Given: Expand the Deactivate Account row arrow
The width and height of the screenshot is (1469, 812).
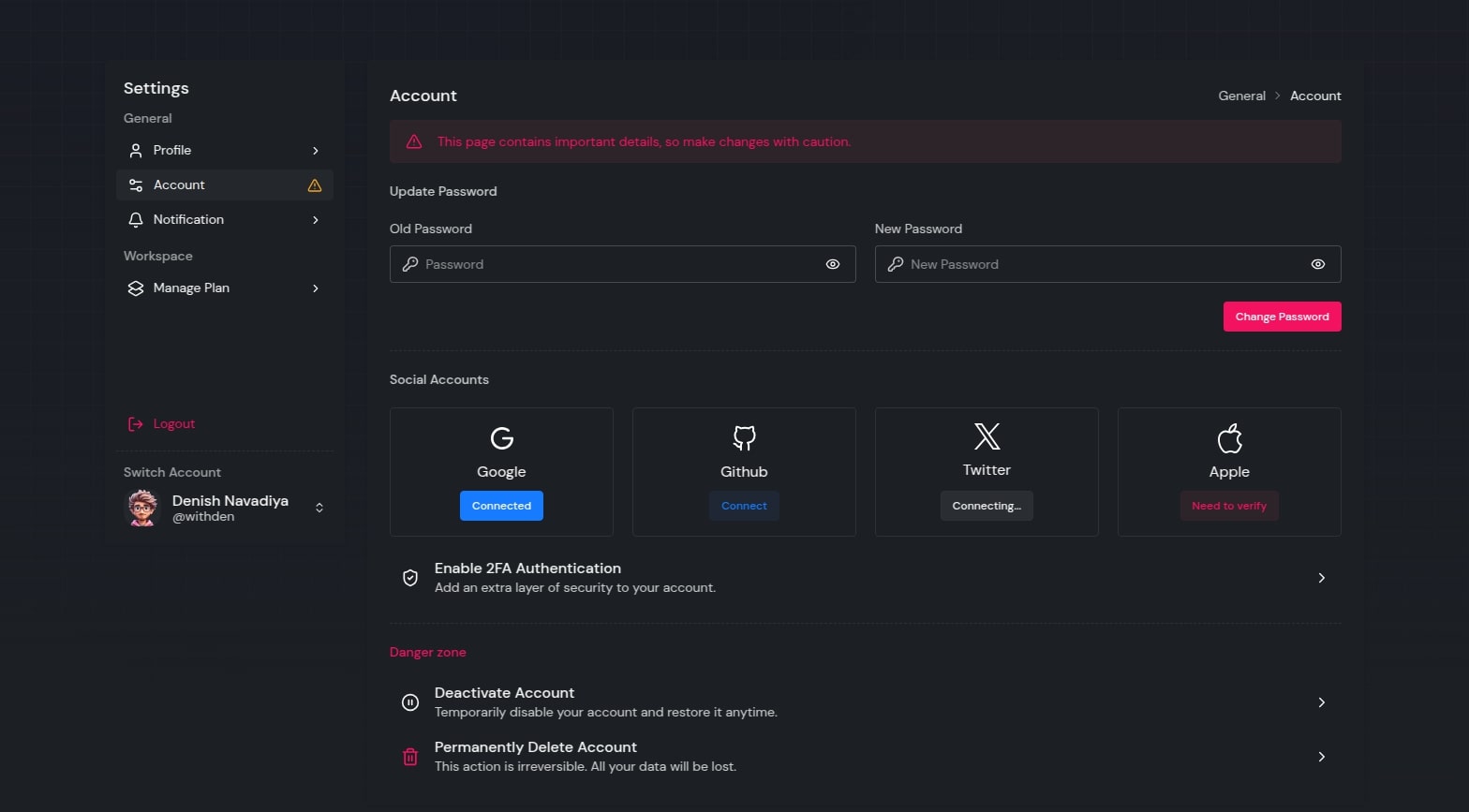Looking at the screenshot, I should [x=1321, y=702].
